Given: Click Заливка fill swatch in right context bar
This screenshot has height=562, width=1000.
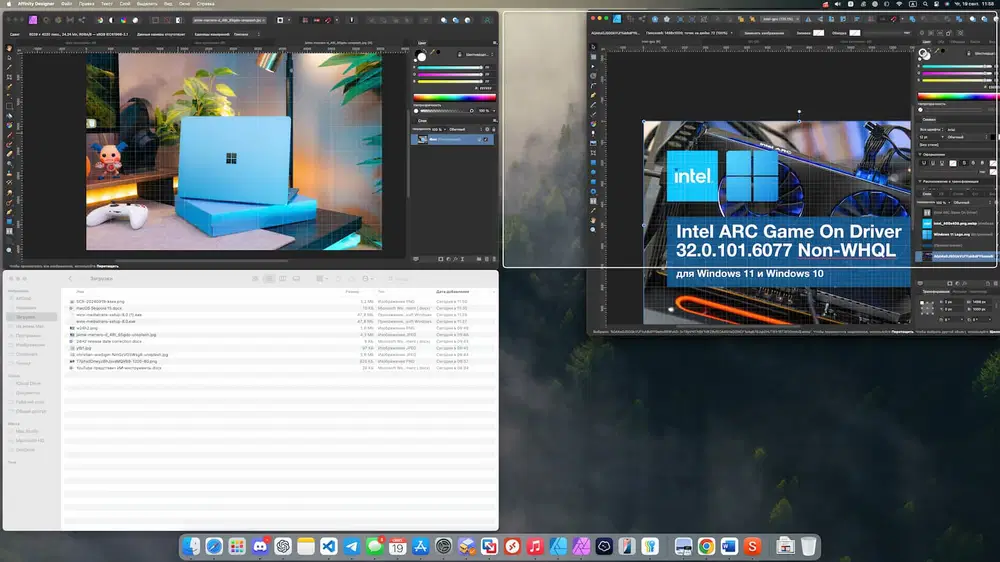Looking at the screenshot, I should coord(818,33).
